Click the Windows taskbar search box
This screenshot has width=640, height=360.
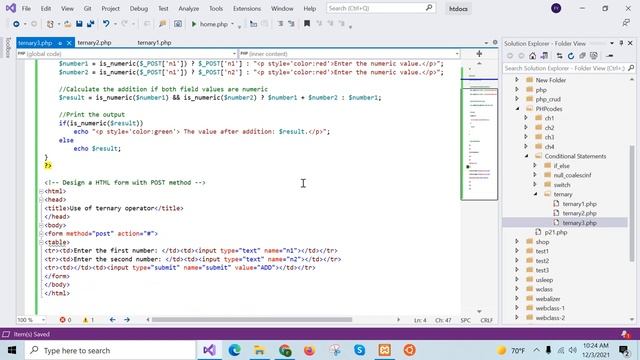110,350
